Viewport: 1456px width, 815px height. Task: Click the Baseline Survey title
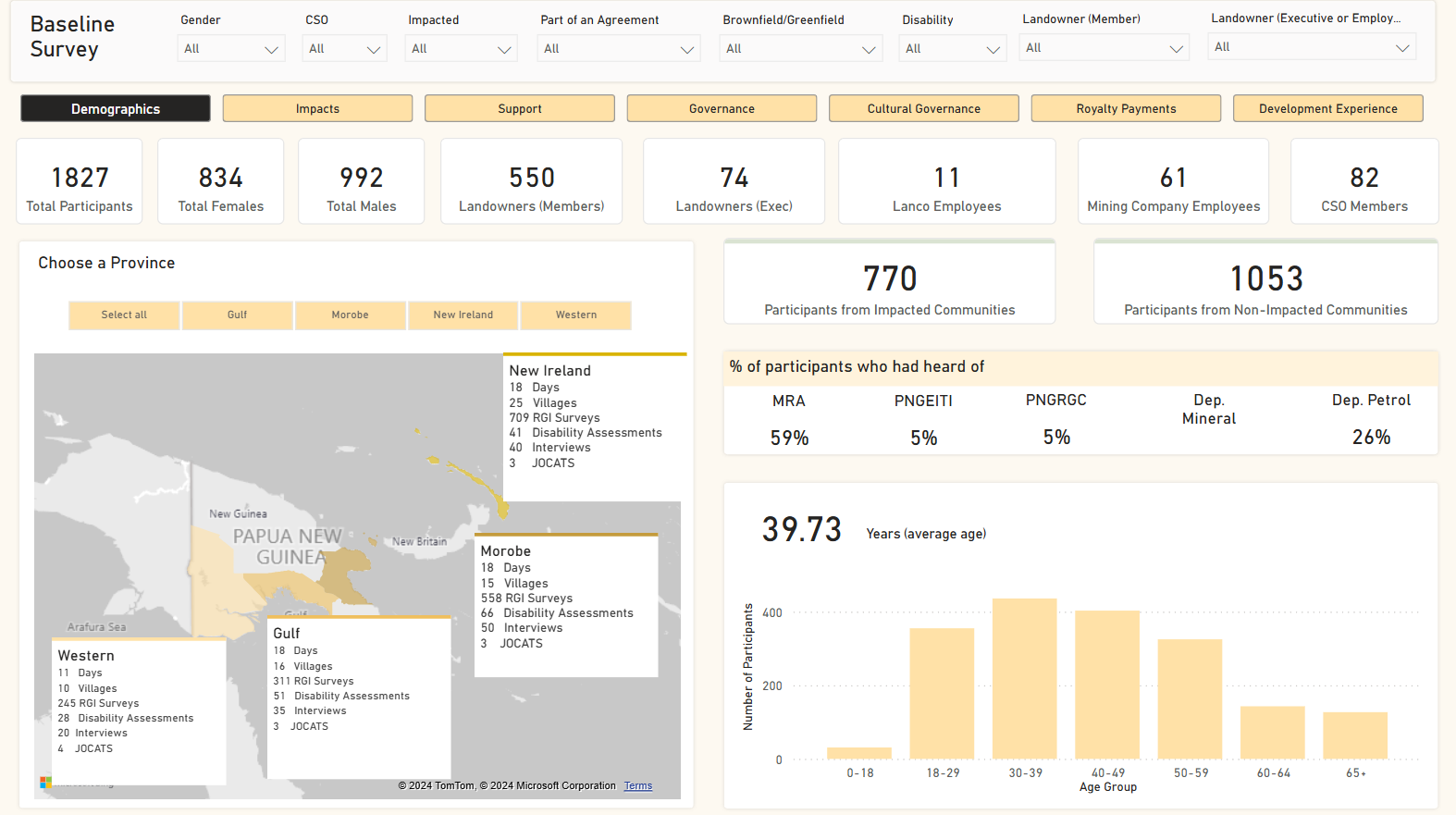point(72,37)
